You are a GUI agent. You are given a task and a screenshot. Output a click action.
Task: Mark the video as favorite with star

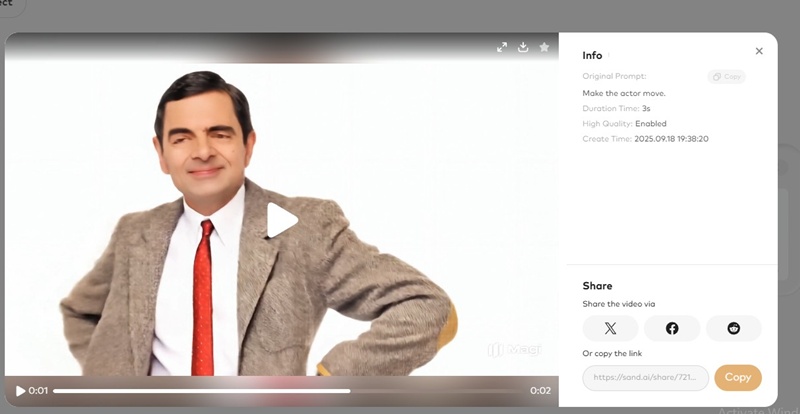[544, 47]
